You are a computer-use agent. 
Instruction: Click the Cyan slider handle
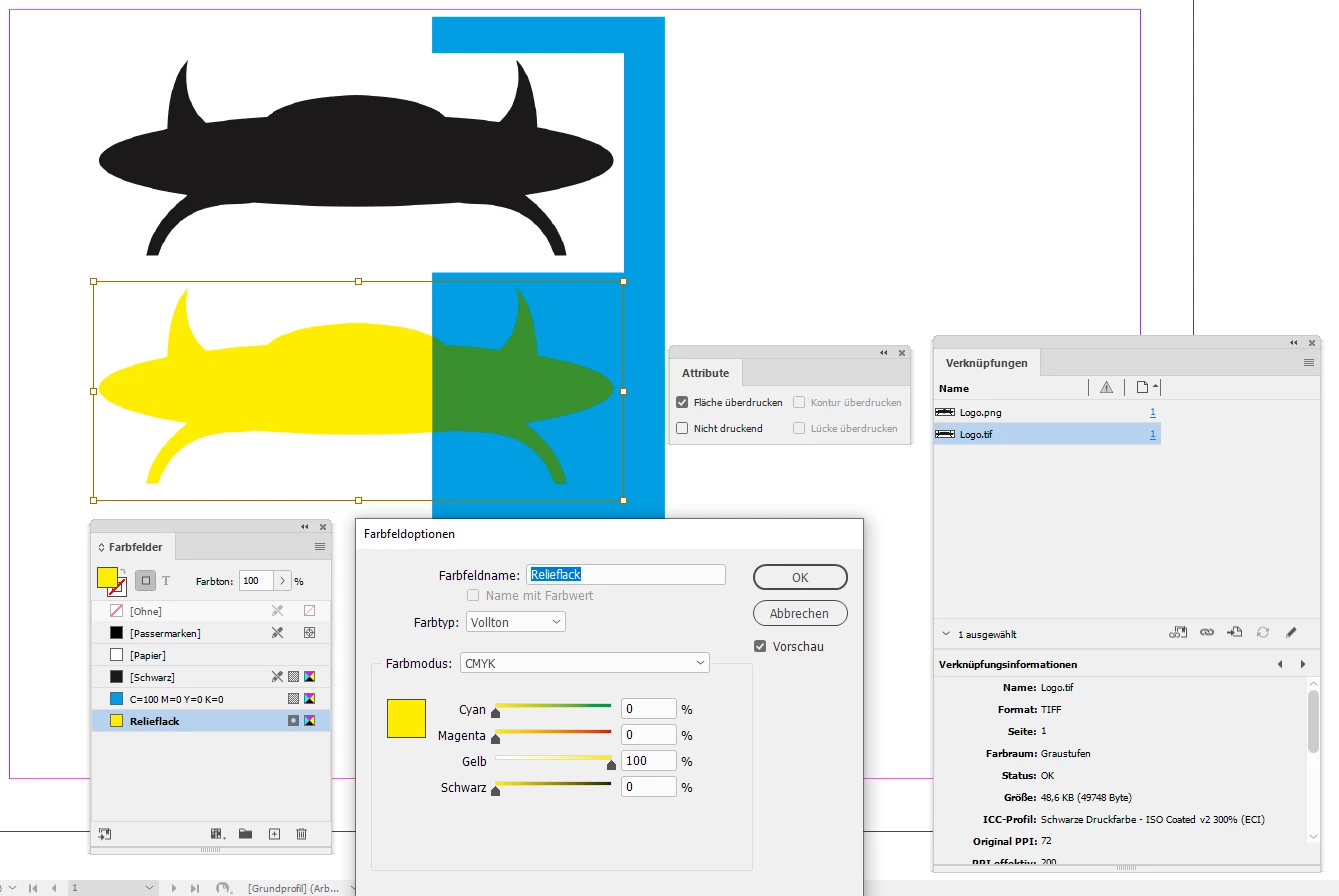click(x=495, y=715)
